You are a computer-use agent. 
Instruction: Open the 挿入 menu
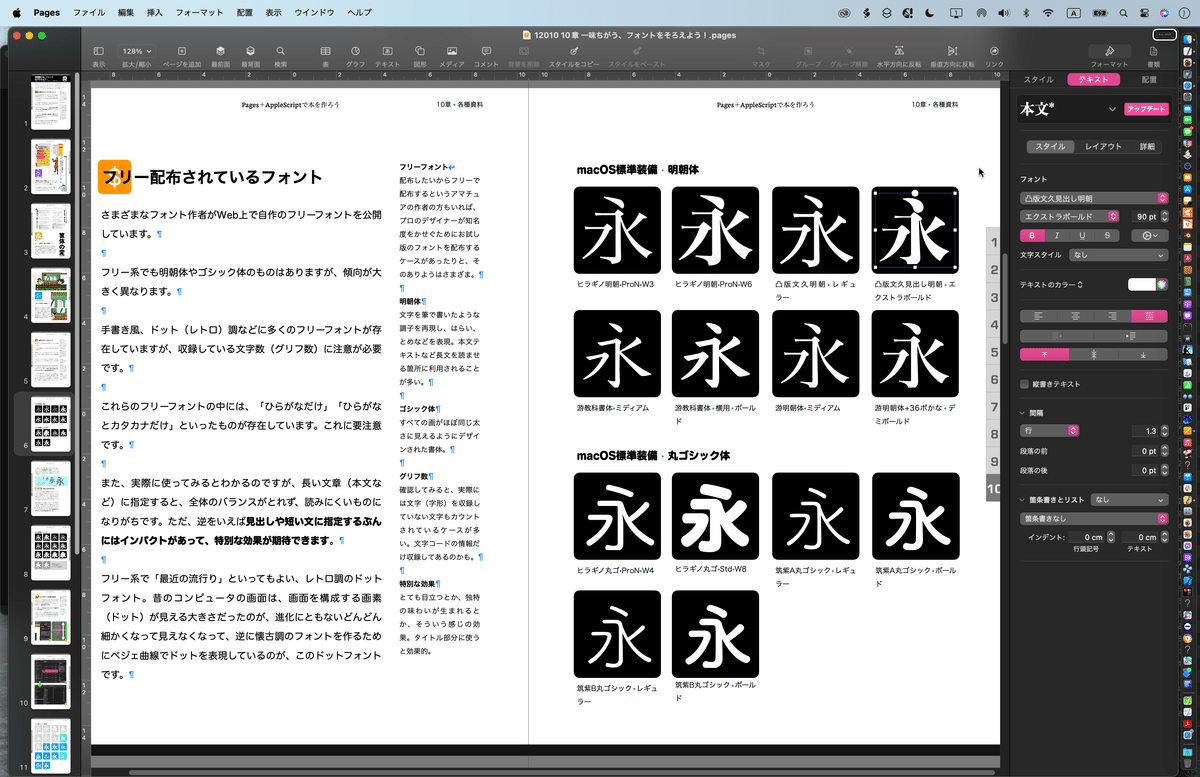tap(155, 13)
